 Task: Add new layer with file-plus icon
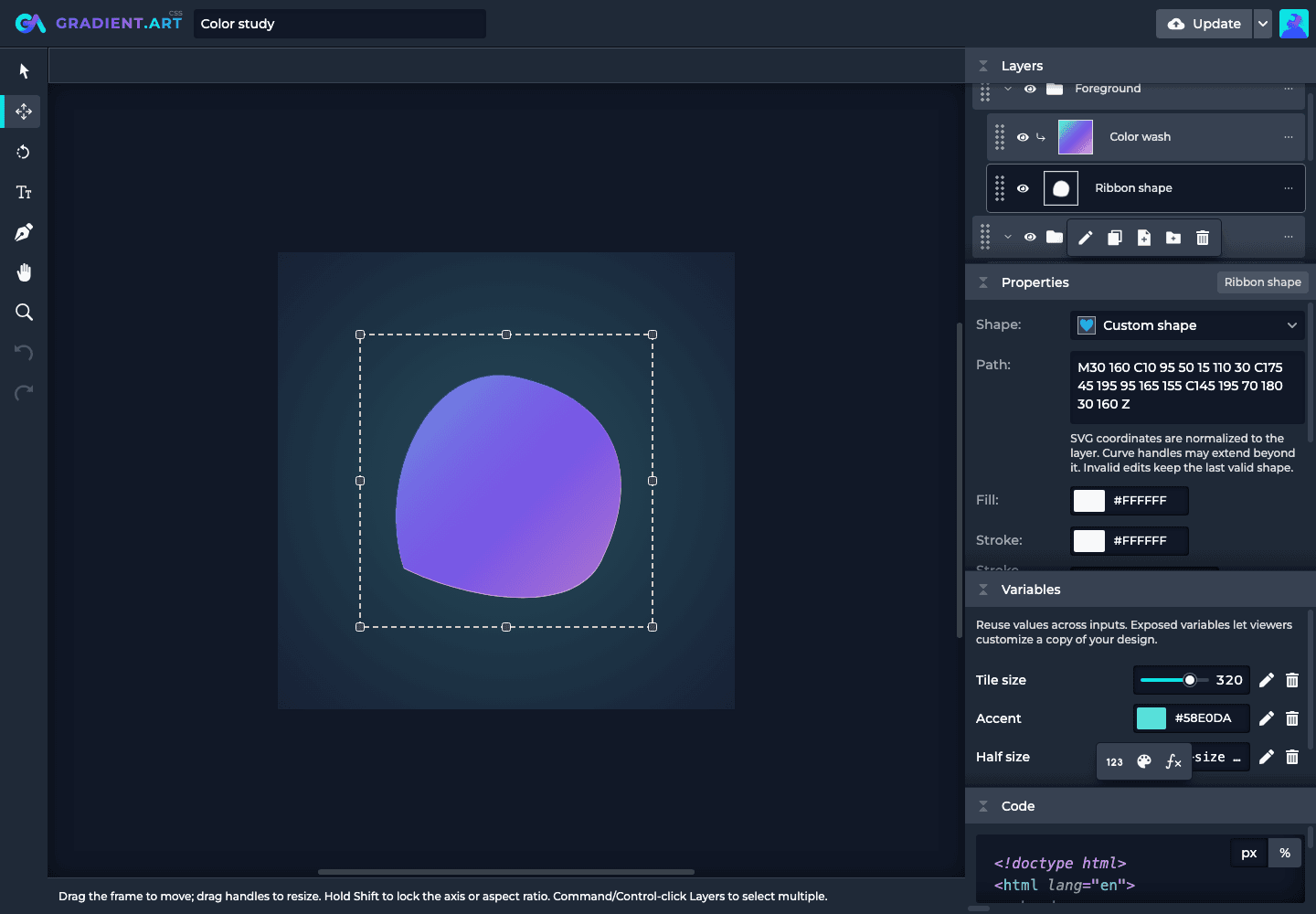click(1144, 238)
